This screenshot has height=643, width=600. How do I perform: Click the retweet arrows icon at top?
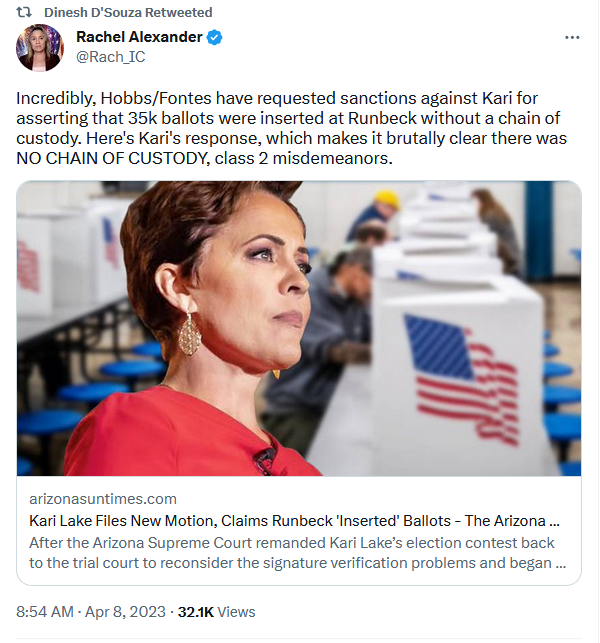[24, 12]
